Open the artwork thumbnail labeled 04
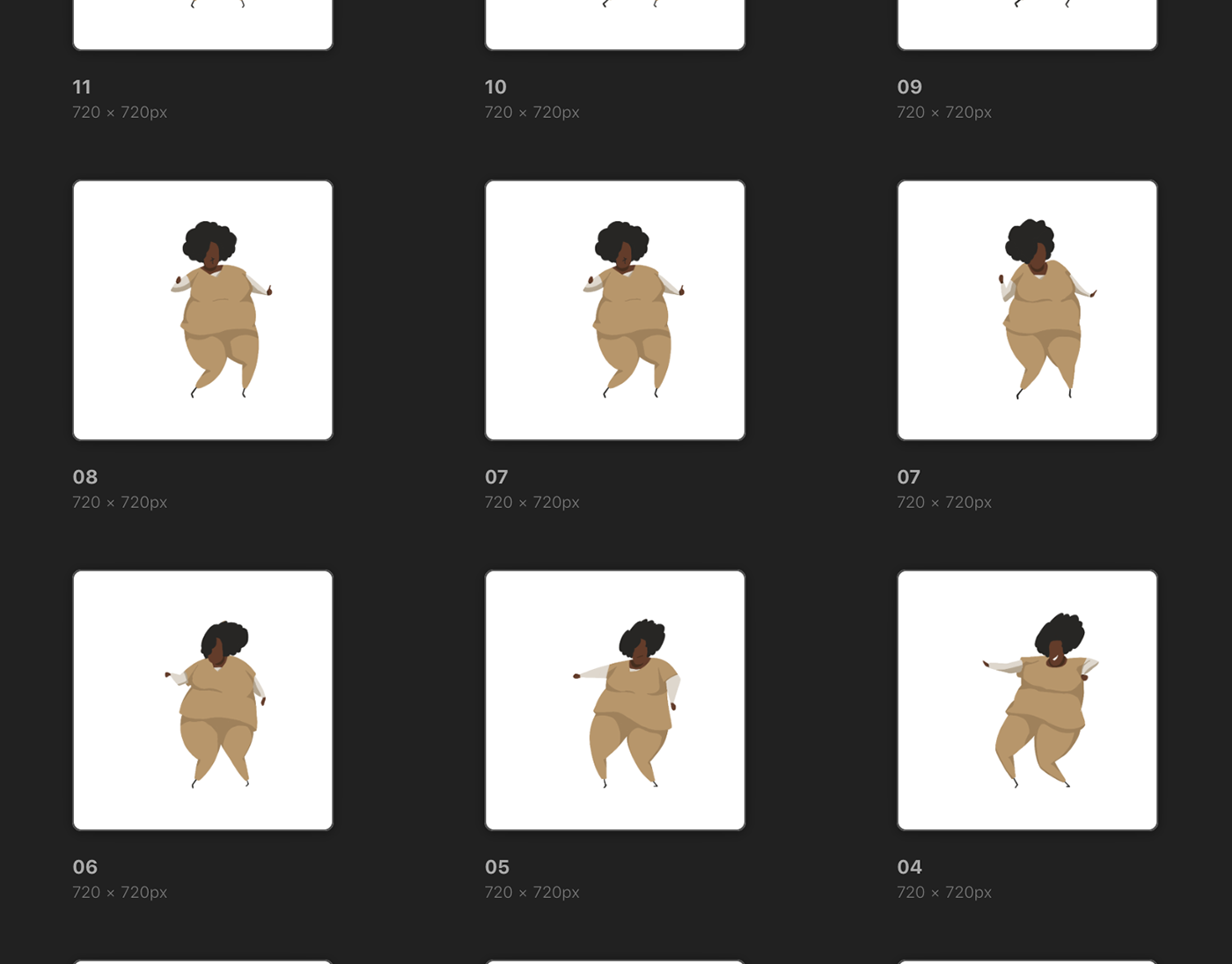This screenshot has width=1232, height=964. [1027, 700]
